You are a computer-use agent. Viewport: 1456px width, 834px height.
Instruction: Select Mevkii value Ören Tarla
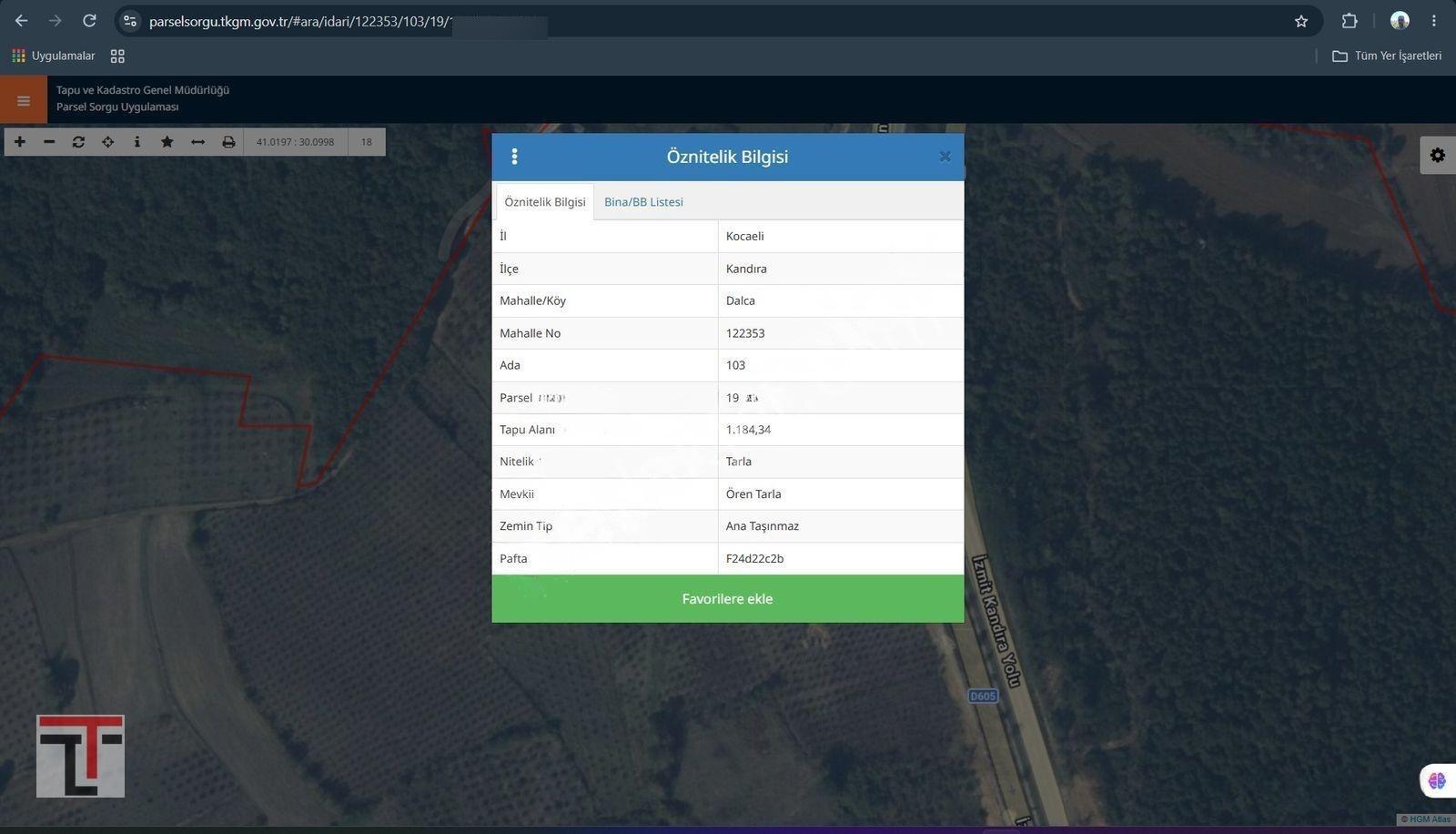(x=841, y=494)
